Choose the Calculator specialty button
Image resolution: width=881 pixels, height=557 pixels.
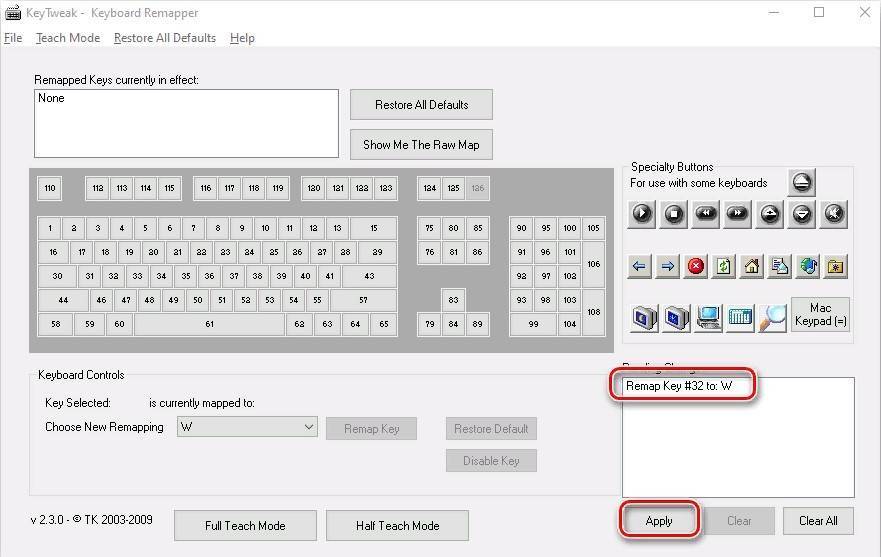[x=740, y=318]
